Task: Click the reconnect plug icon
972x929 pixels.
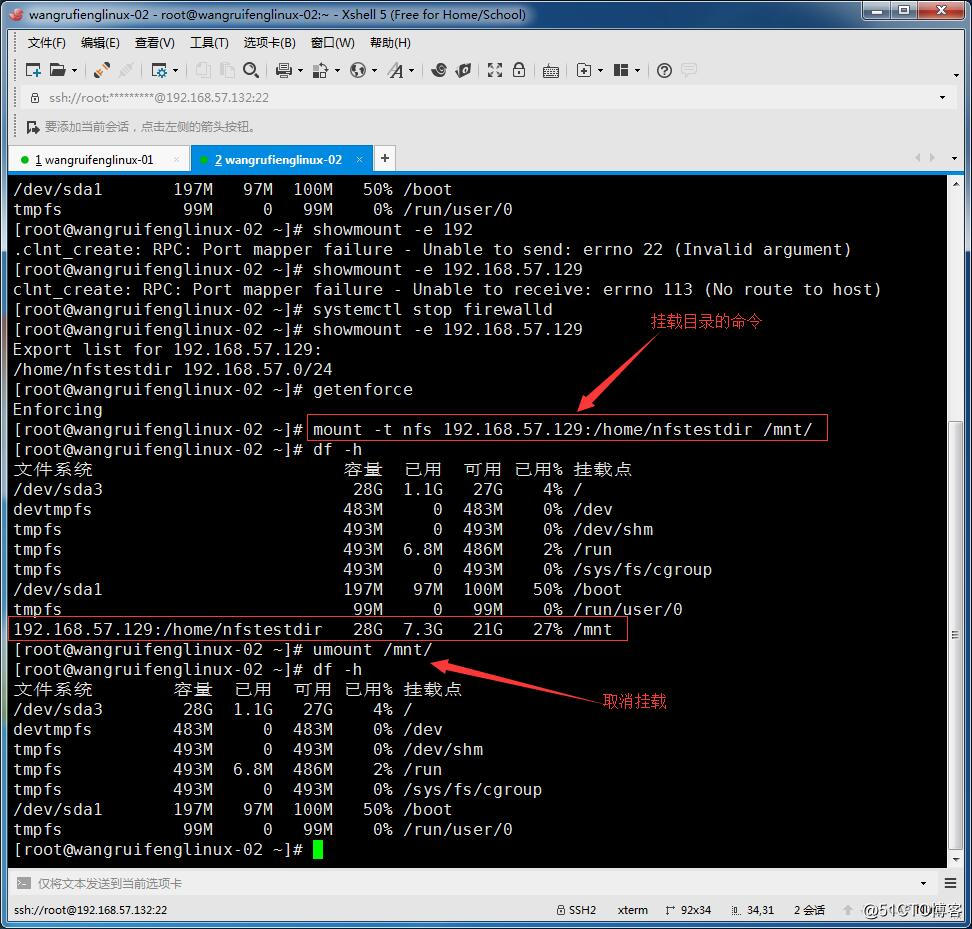Action: point(102,70)
